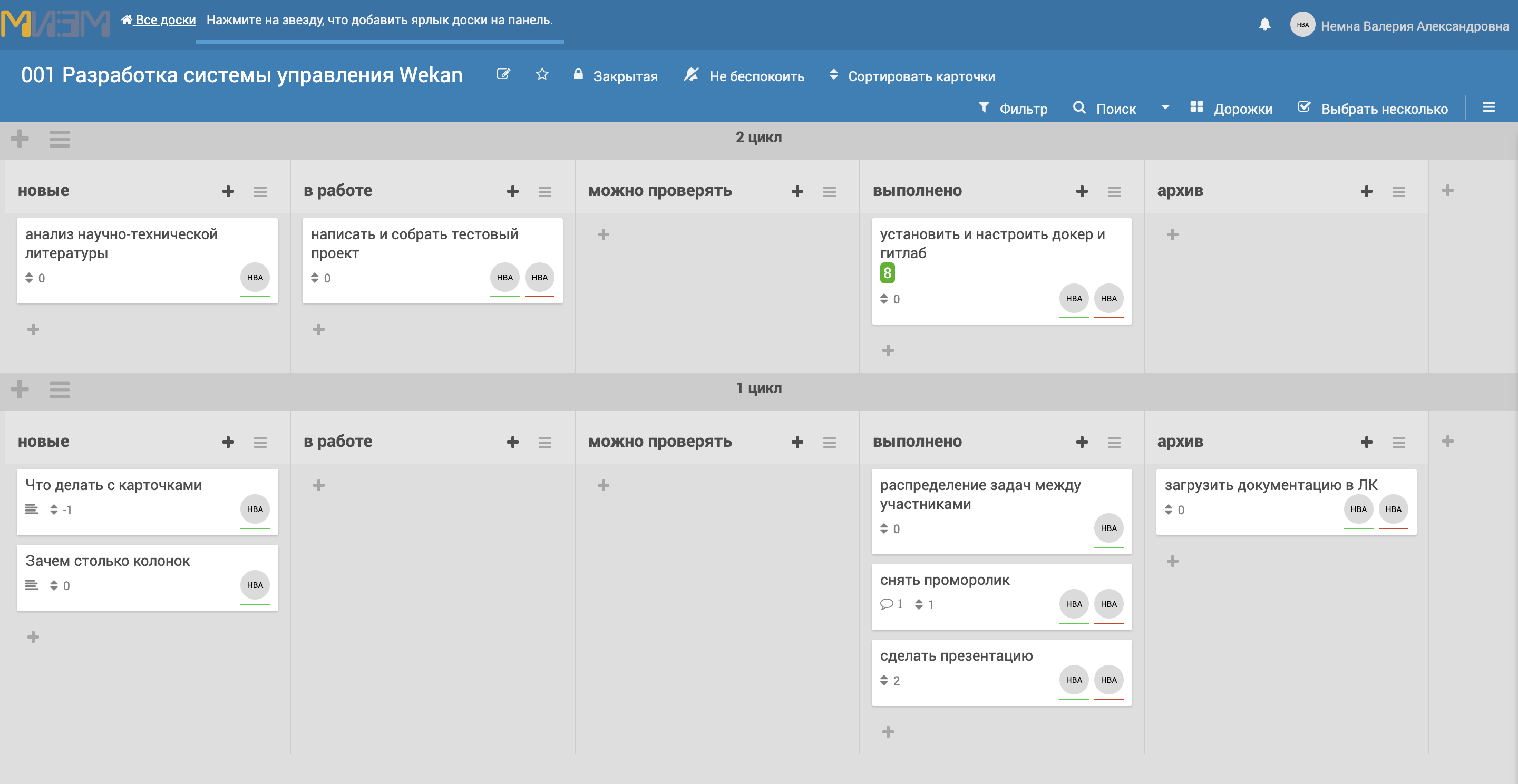This screenshot has width=1518, height=784.
Task: Open the board sidebar hamburger menu
Action: coord(1488,107)
